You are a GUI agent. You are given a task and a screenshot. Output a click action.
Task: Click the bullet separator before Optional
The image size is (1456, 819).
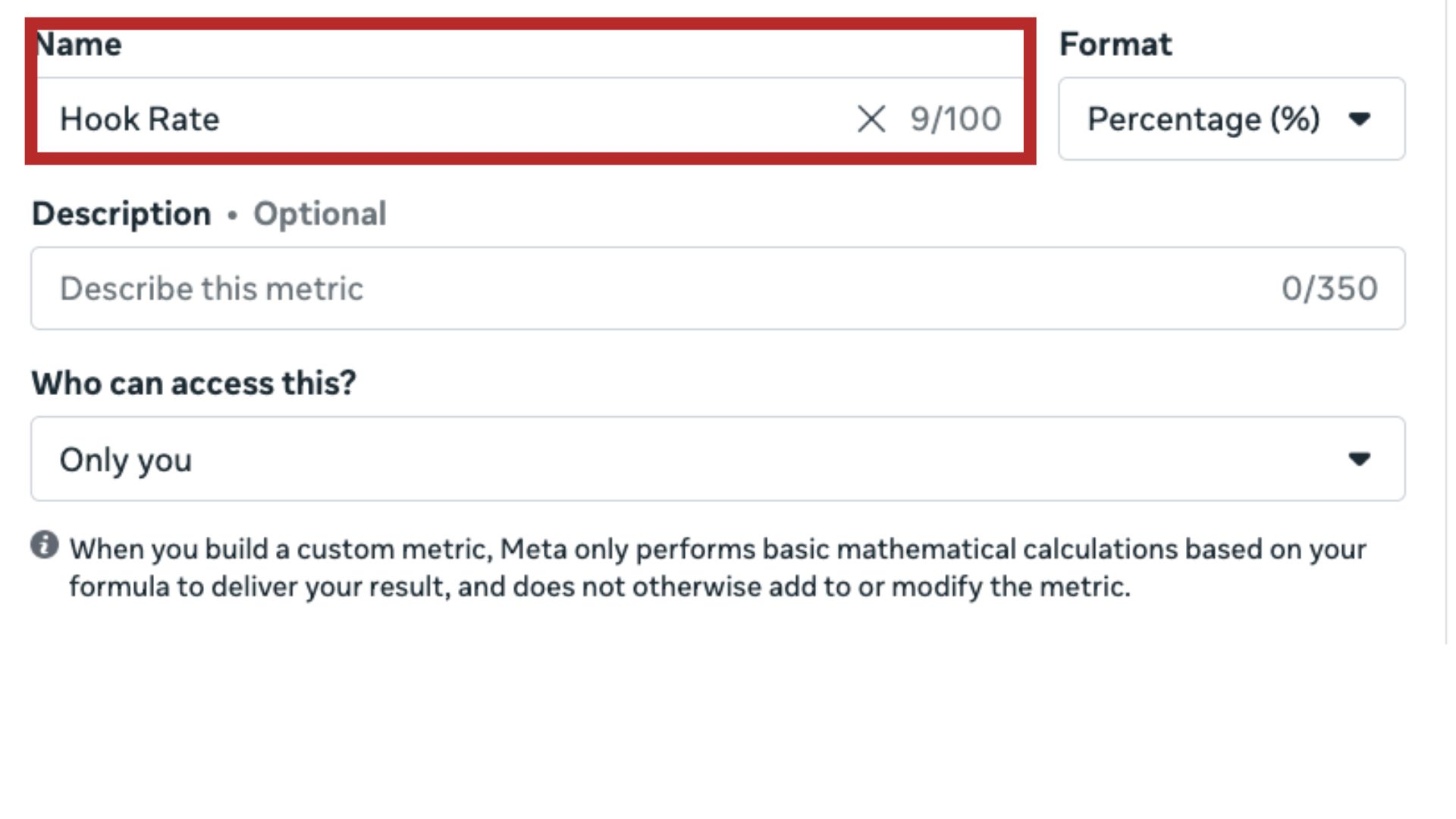coord(232,215)
